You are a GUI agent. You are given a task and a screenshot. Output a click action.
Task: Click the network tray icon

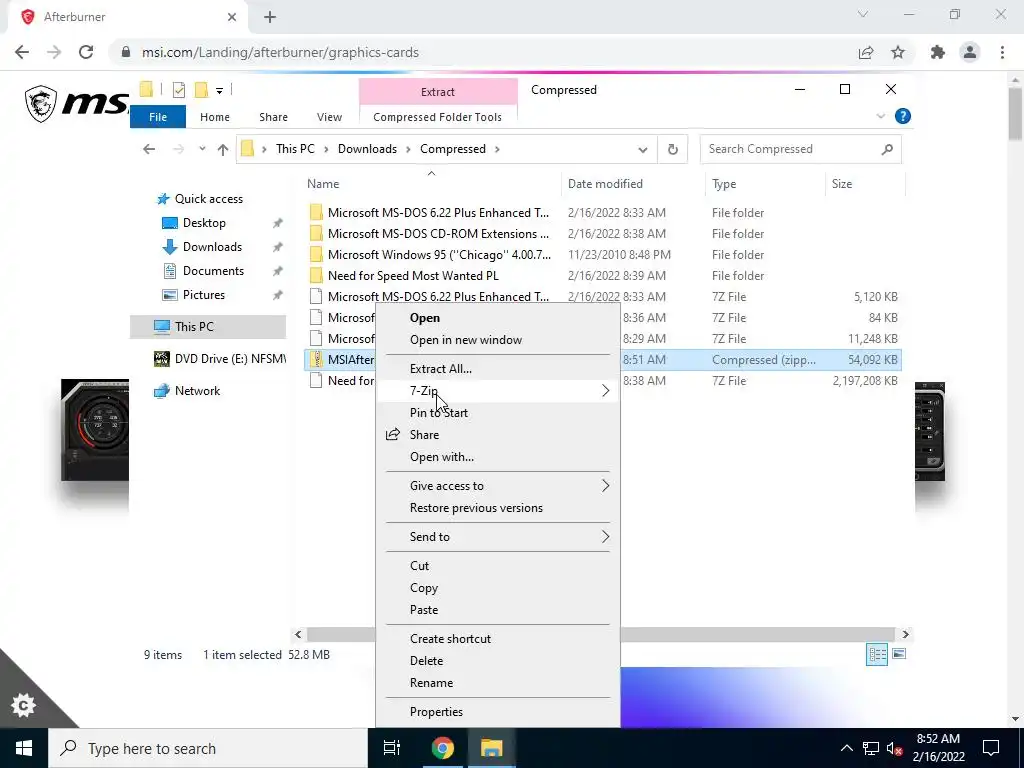pos(871,748)
